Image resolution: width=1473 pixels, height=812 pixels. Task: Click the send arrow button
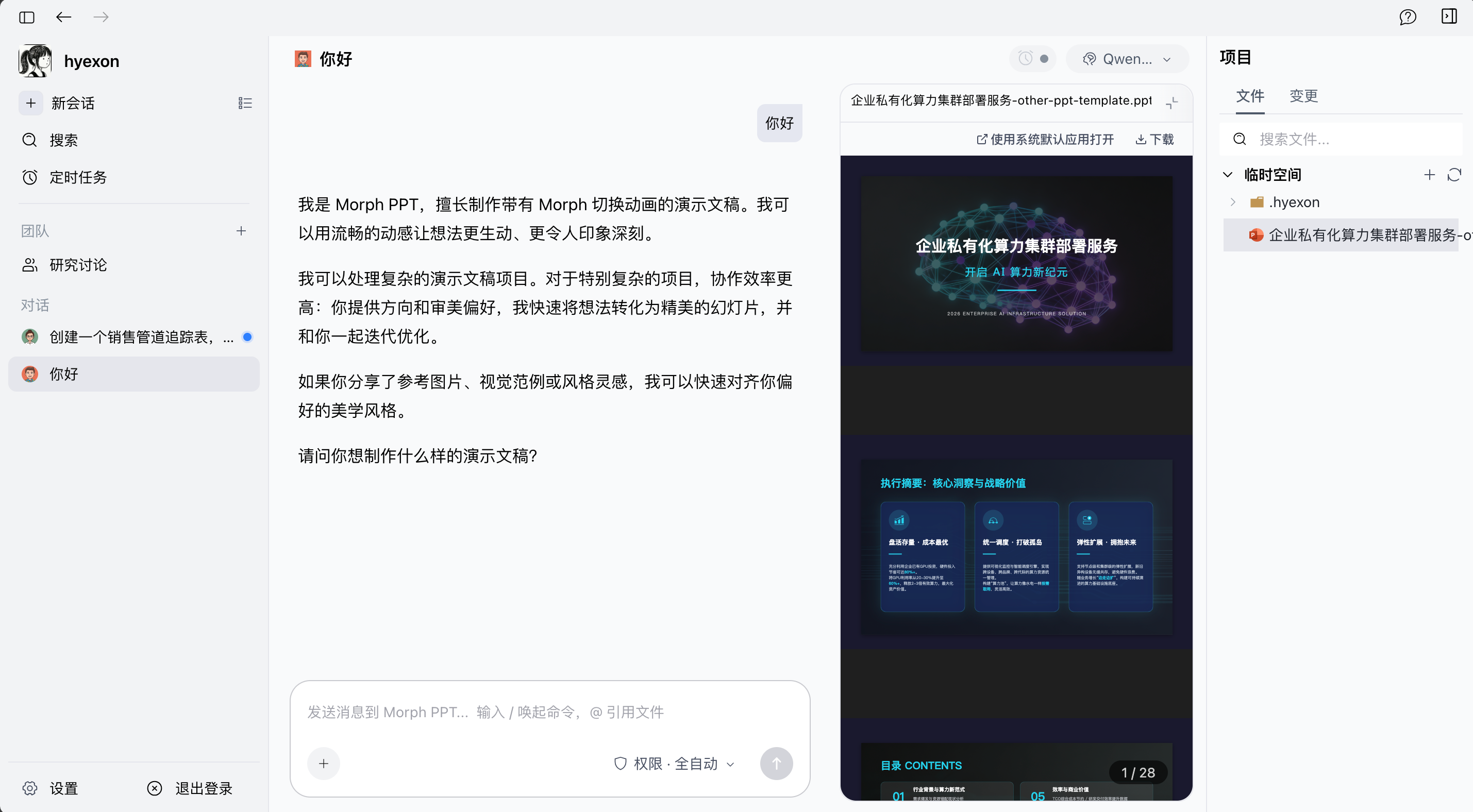coord(776,764)
